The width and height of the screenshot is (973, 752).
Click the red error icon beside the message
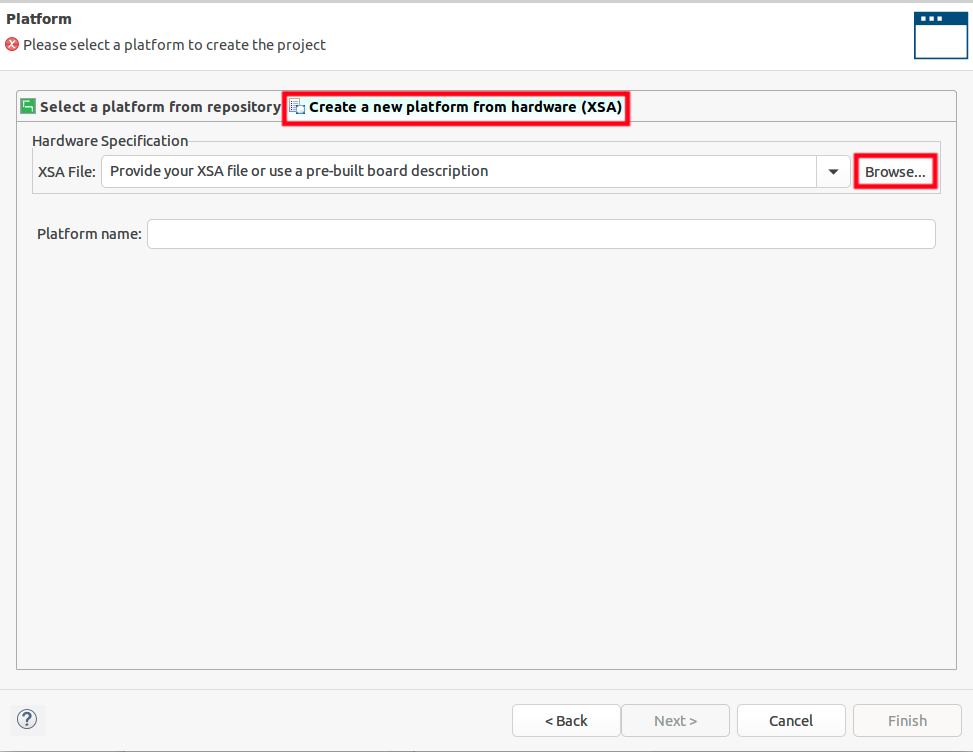click(x=12, y=44)
